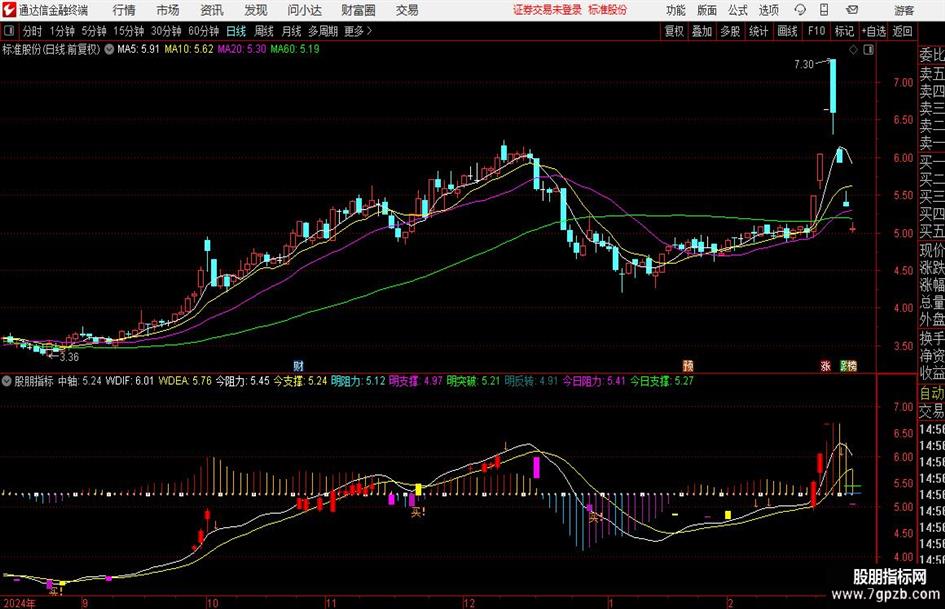This screenshot has width=945, height=609.
Task: Click the diamond marker icon above chart
Action: click(x=853, y=50)
